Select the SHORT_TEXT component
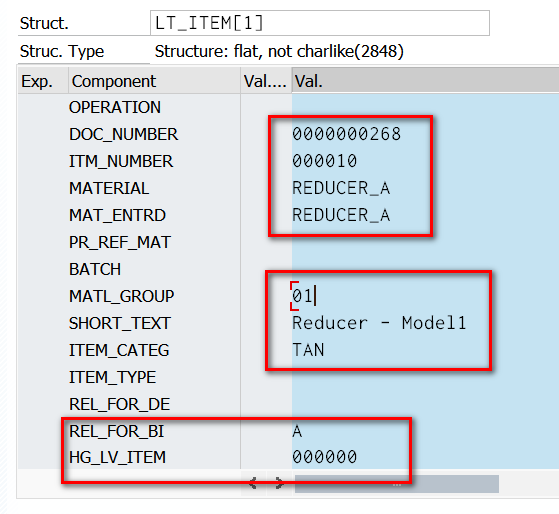The height and width of the screenshot is (514, 559). [x=120, y=323]
